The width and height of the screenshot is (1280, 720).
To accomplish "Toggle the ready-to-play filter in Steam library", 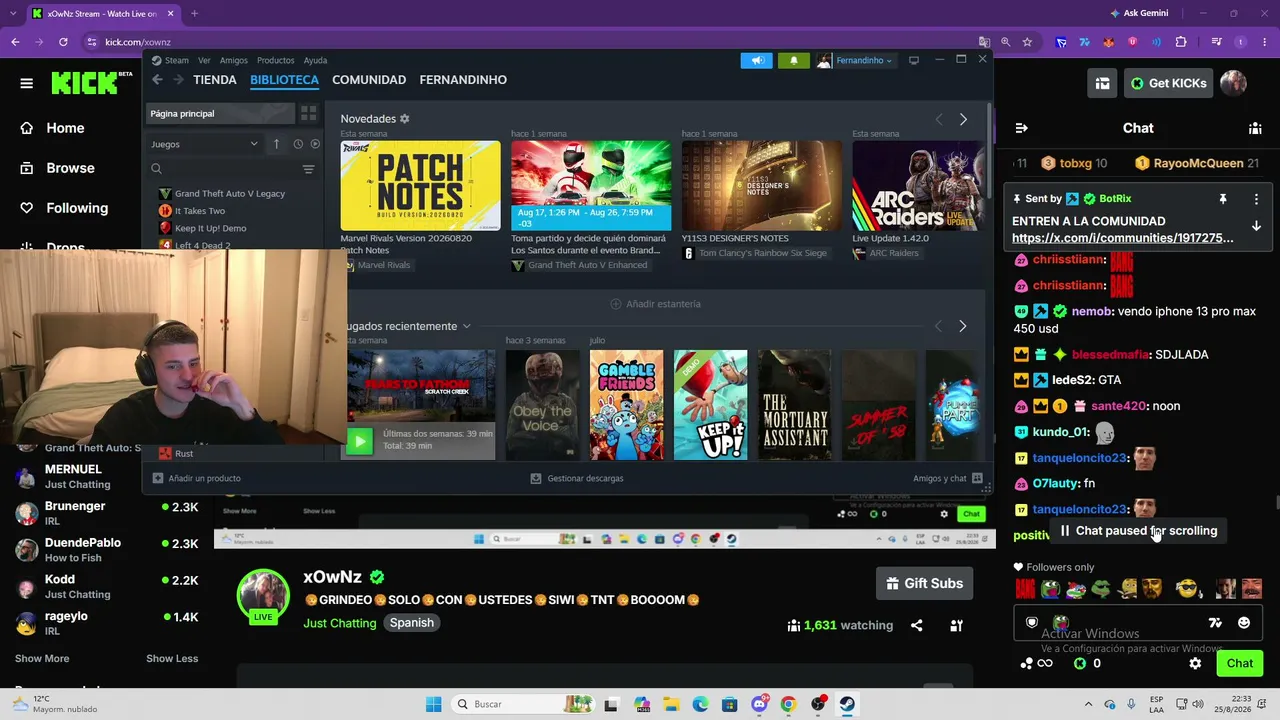I will [315, 144].
